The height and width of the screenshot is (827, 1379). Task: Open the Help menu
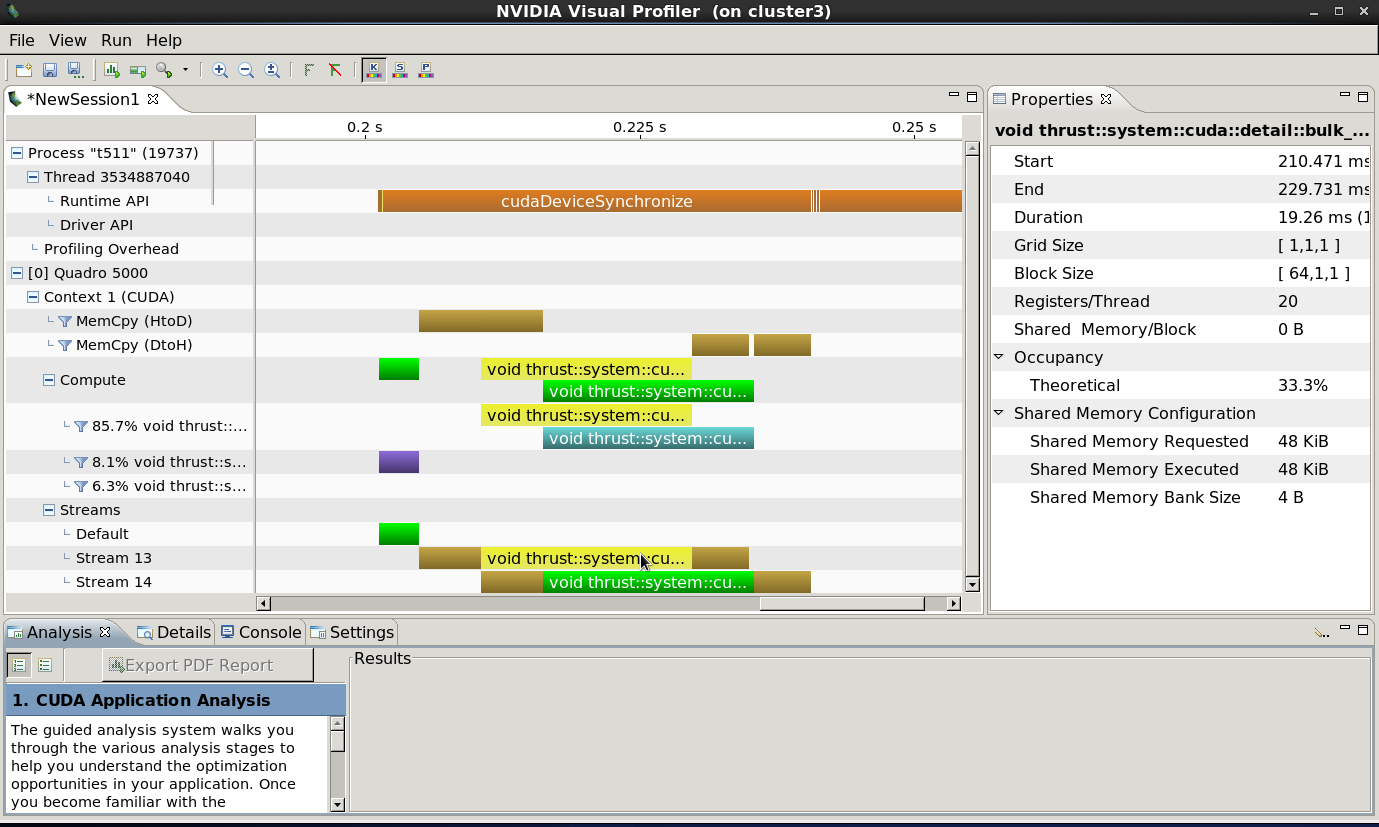(x=164, y=40)
